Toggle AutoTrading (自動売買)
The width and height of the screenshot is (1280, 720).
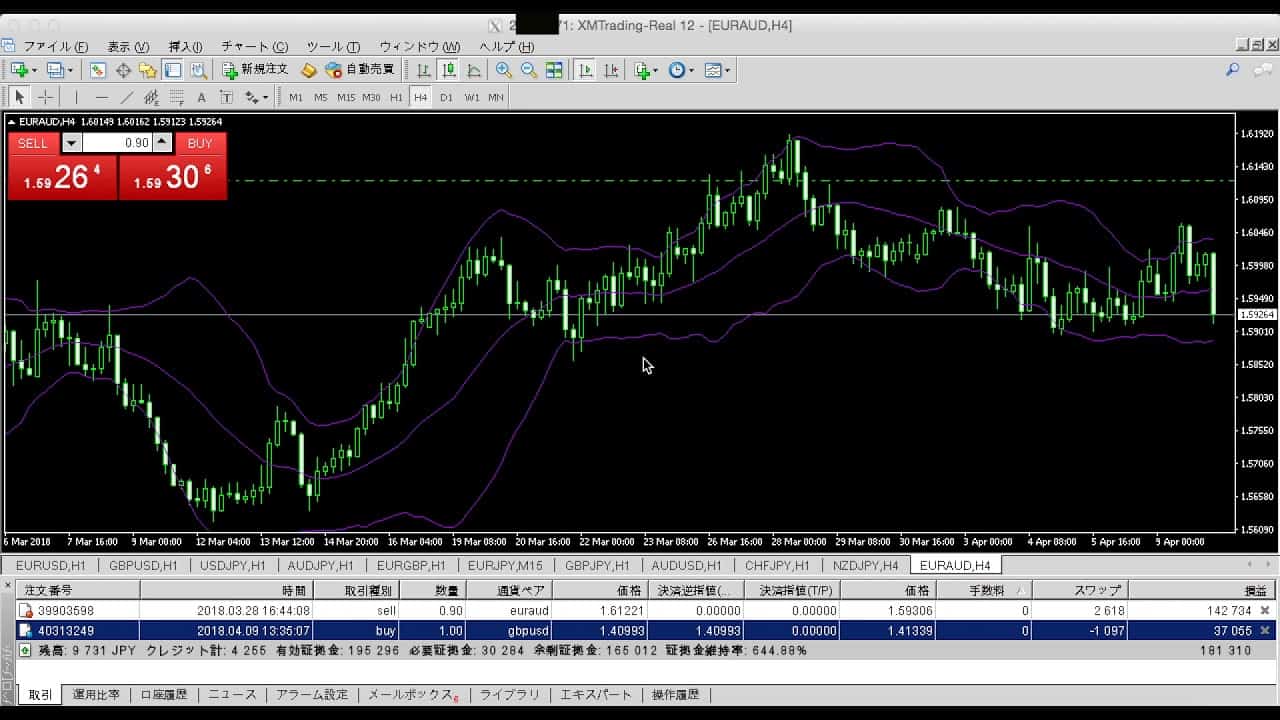[x=360, y=70]
